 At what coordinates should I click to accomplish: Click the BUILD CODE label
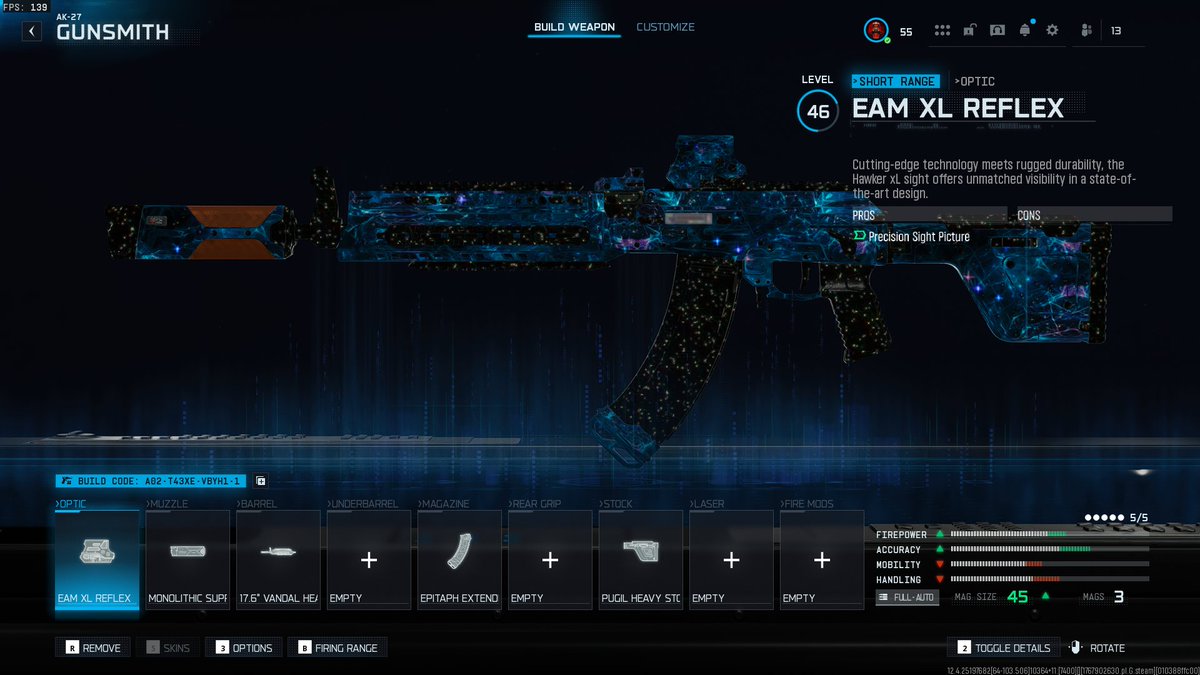[152, 481]
